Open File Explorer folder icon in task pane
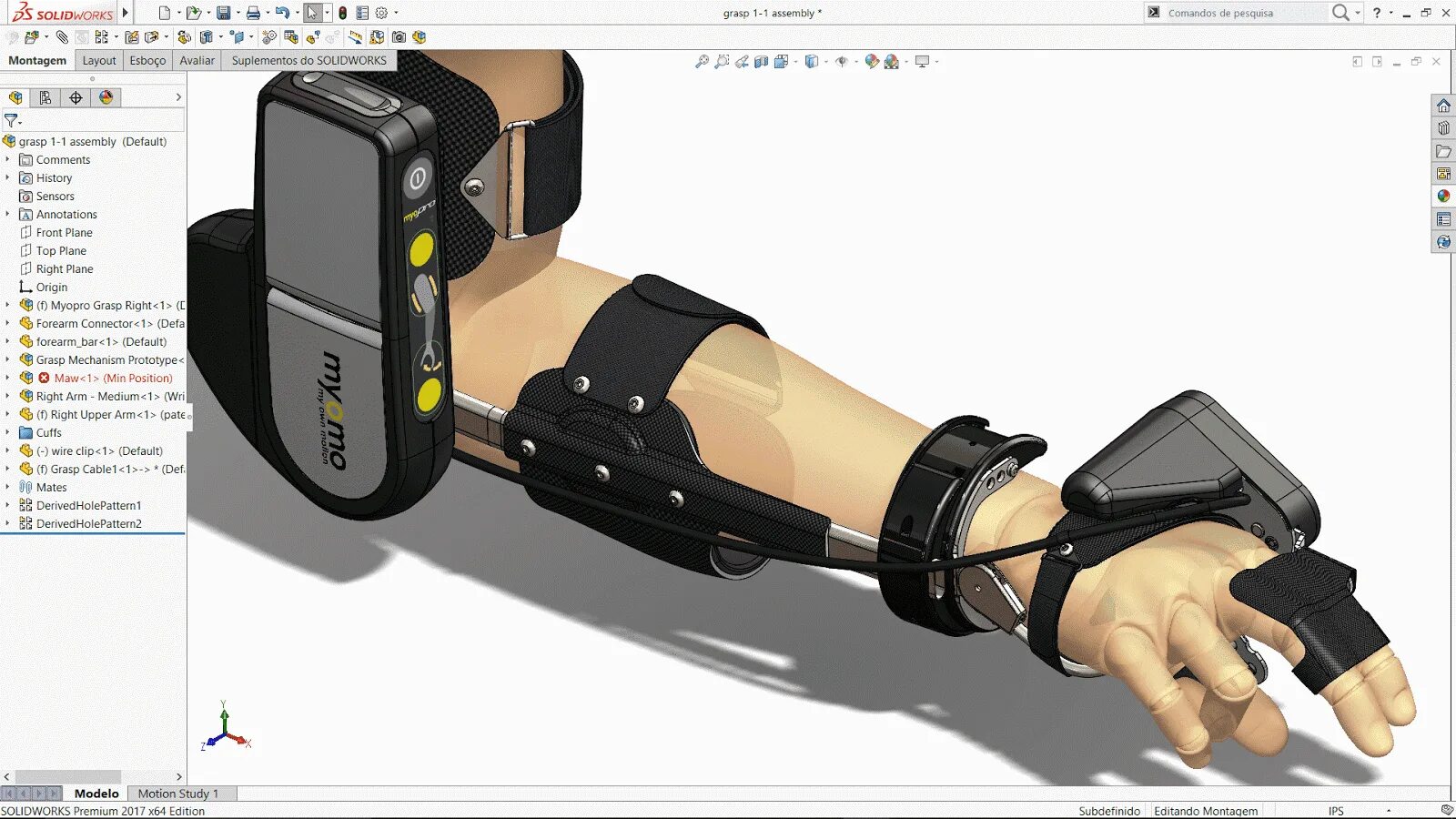 pyautogui.click(x=1443, y=151)
